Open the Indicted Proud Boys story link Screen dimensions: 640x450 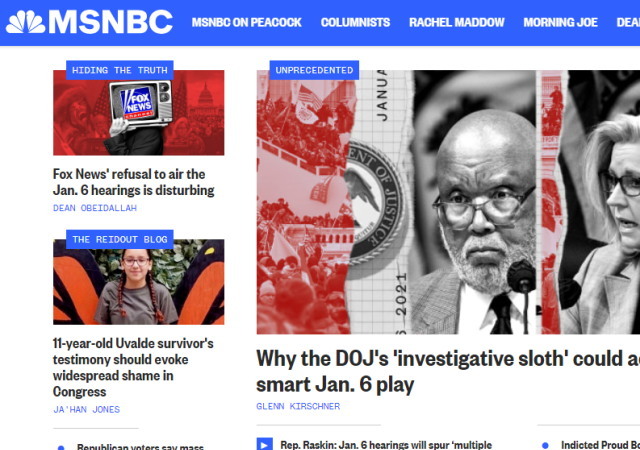[x=600, y=445]
